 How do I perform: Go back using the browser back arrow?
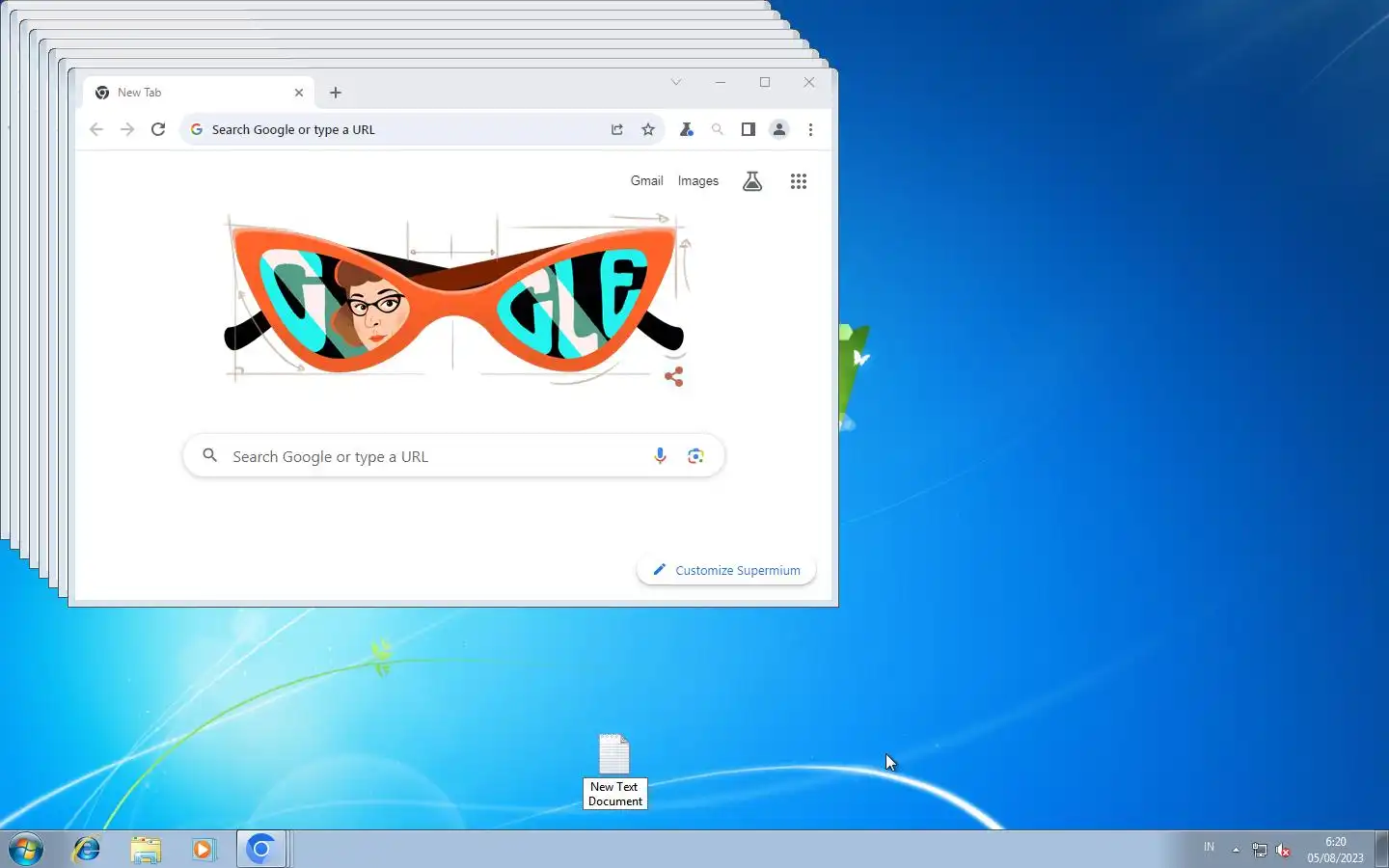pyautogui.click(x=95, y=129)
